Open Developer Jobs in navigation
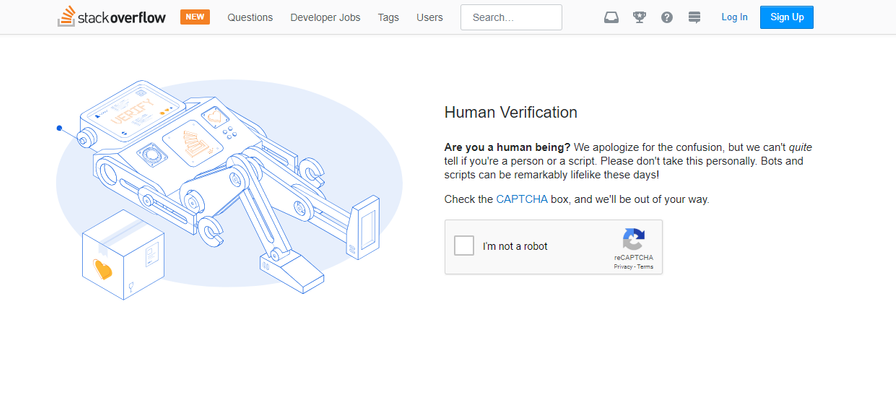The width and height of the screenshot is (896, 395). (325, 17)
